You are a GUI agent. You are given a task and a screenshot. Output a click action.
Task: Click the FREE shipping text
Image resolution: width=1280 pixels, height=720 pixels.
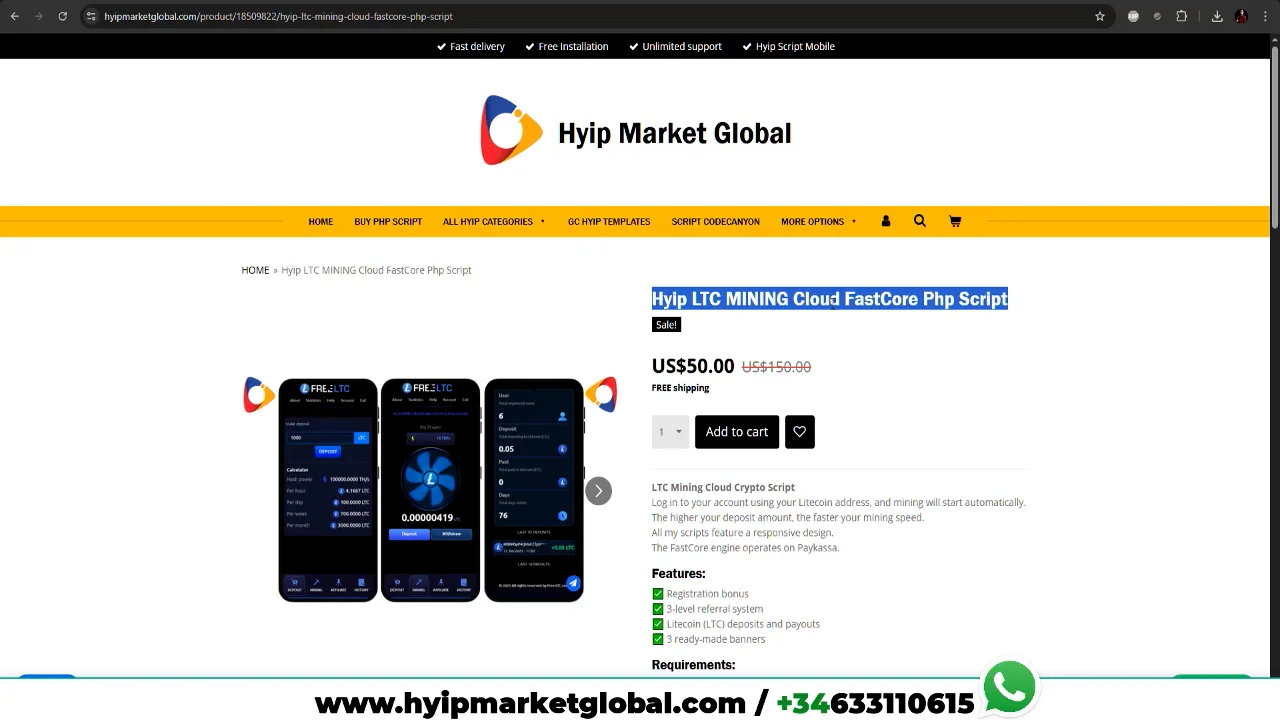click(680, 388)
